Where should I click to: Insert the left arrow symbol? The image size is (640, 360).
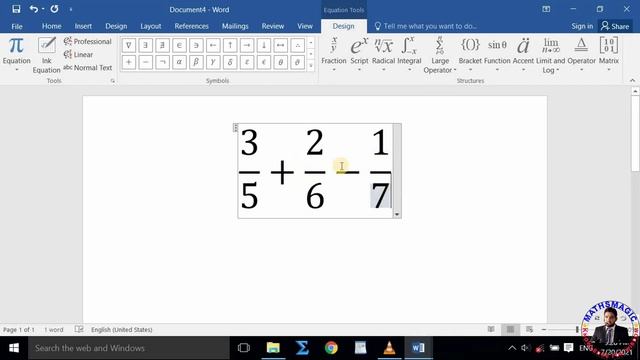[x=213, y=45]
